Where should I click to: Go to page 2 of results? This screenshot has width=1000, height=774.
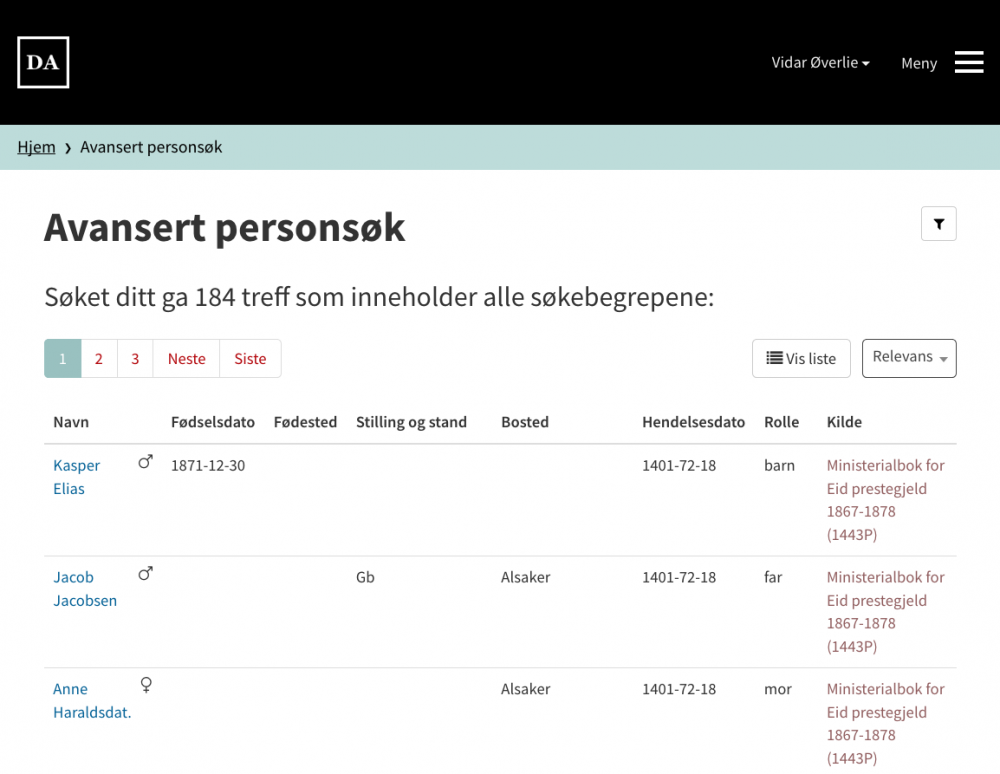(x=98, y=358)
